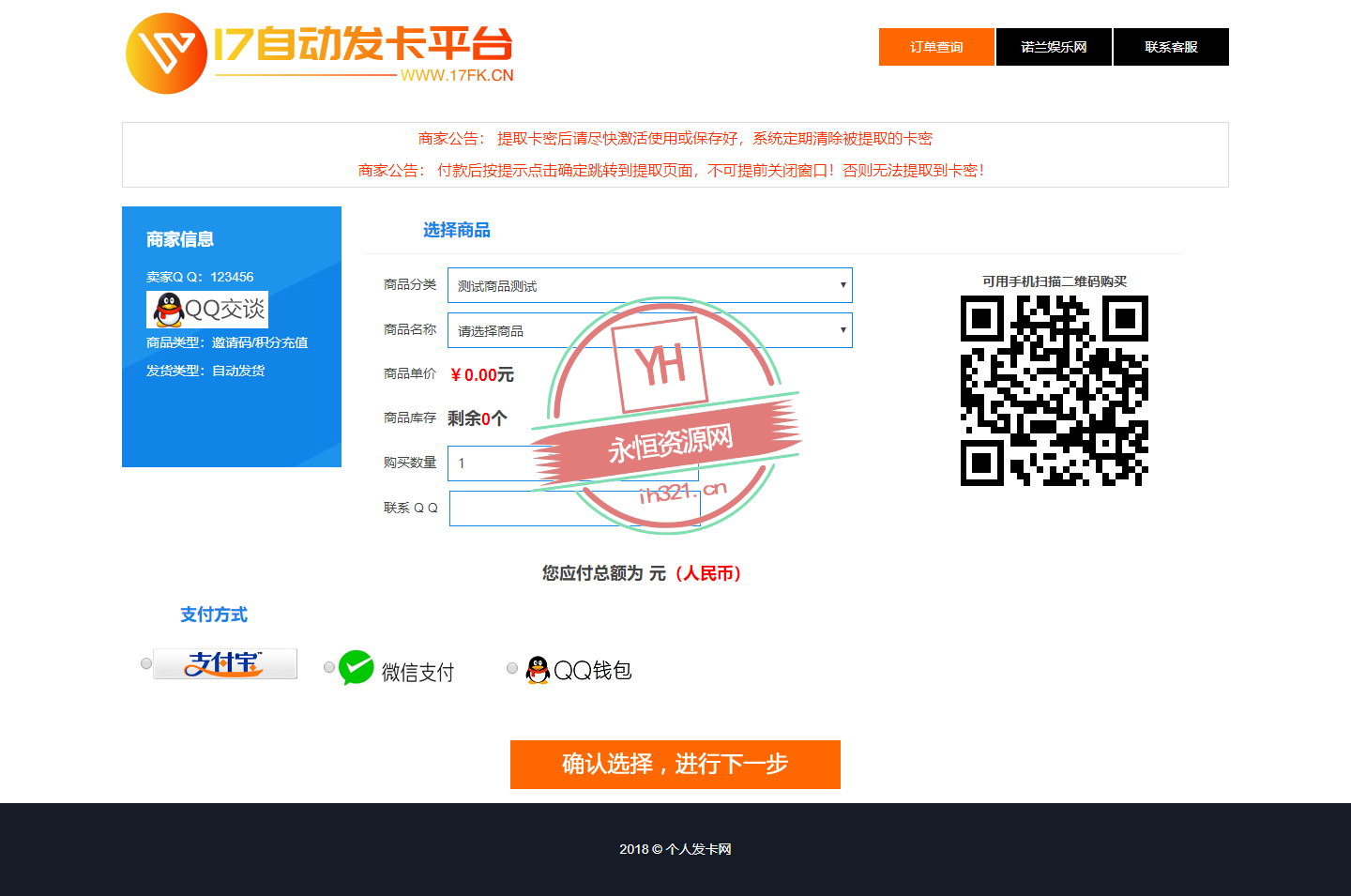Click the QQ penguin icon in the seller panel

point(165,309)
